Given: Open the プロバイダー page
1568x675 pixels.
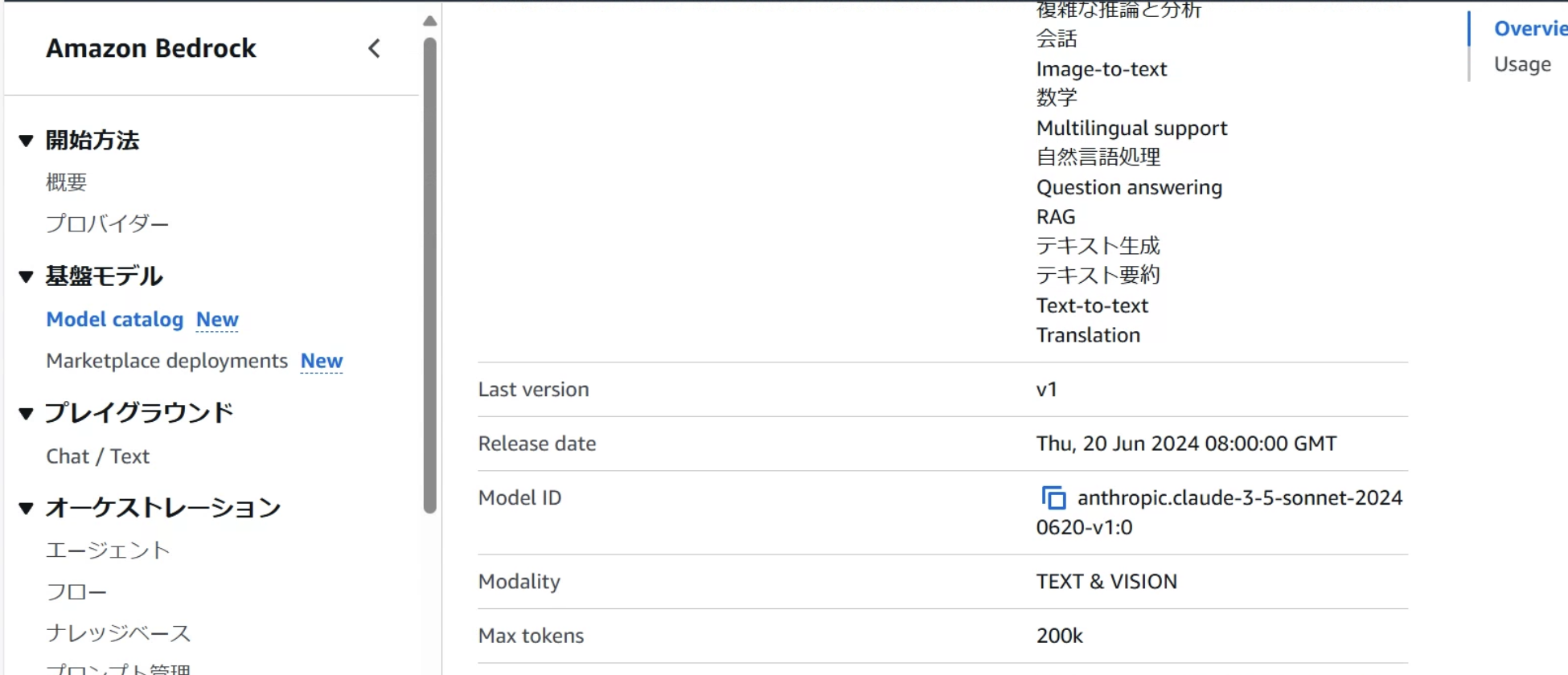Looking at the screenshot, I should pos(107,224).
